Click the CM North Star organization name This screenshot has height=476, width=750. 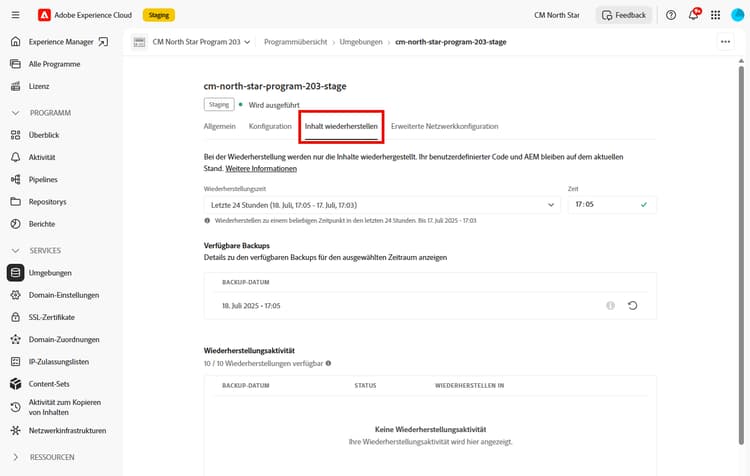point(556,15)
